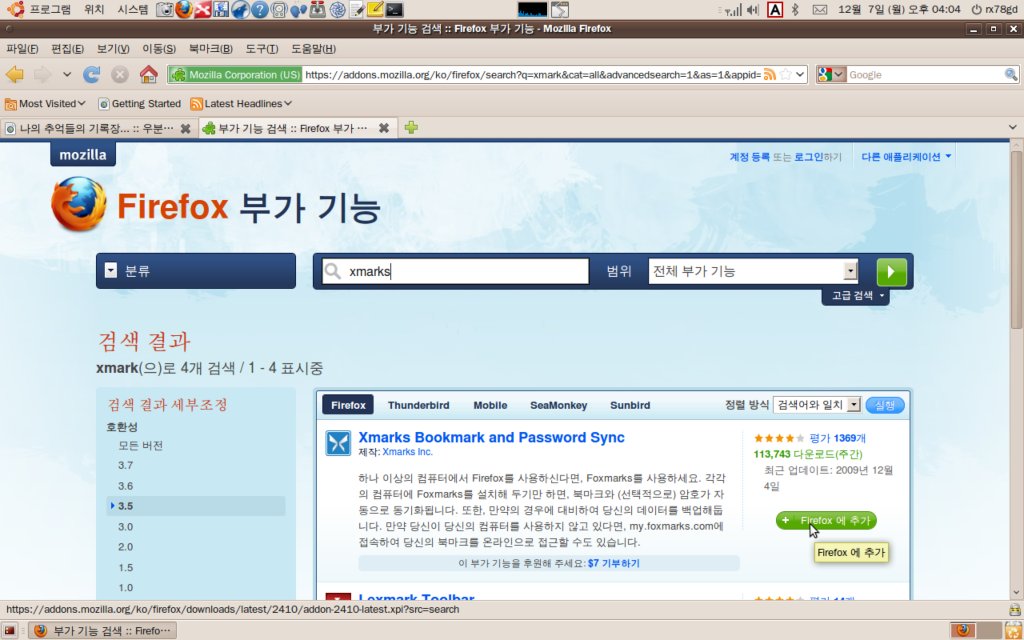The image size is (1024, 640).
Task: Click the Firefox logo on the page
Action: click(x=79, y=204)
